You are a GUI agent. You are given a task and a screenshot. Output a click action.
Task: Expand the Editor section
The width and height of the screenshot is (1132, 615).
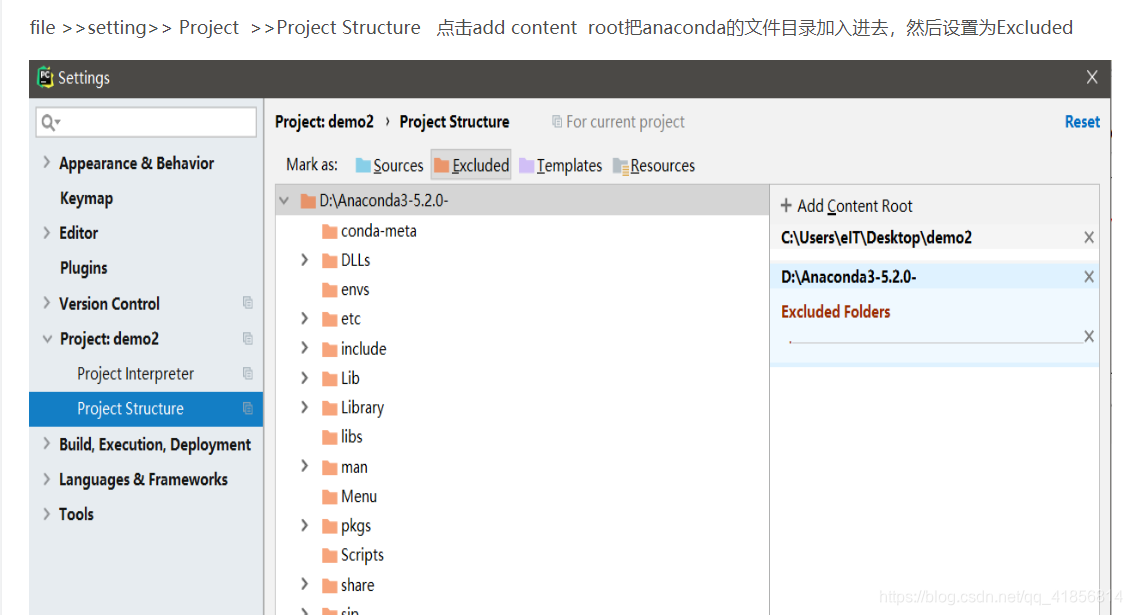click(47, 232)
